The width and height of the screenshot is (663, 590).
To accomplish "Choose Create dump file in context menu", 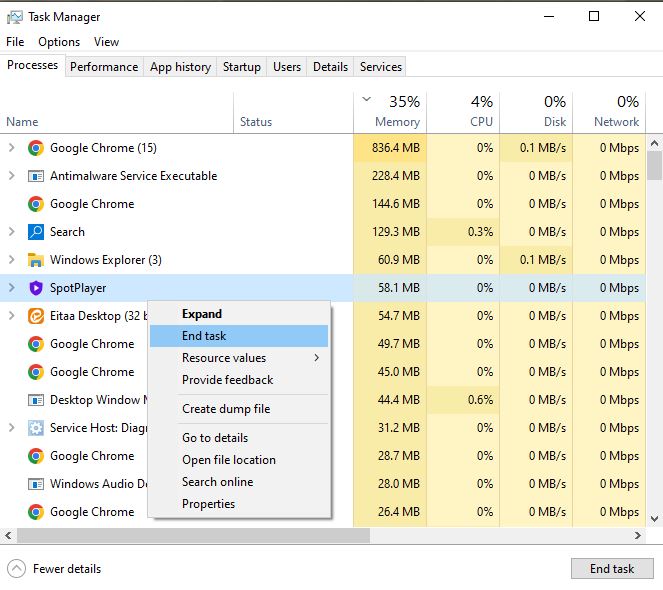I will tap(239, 409).
